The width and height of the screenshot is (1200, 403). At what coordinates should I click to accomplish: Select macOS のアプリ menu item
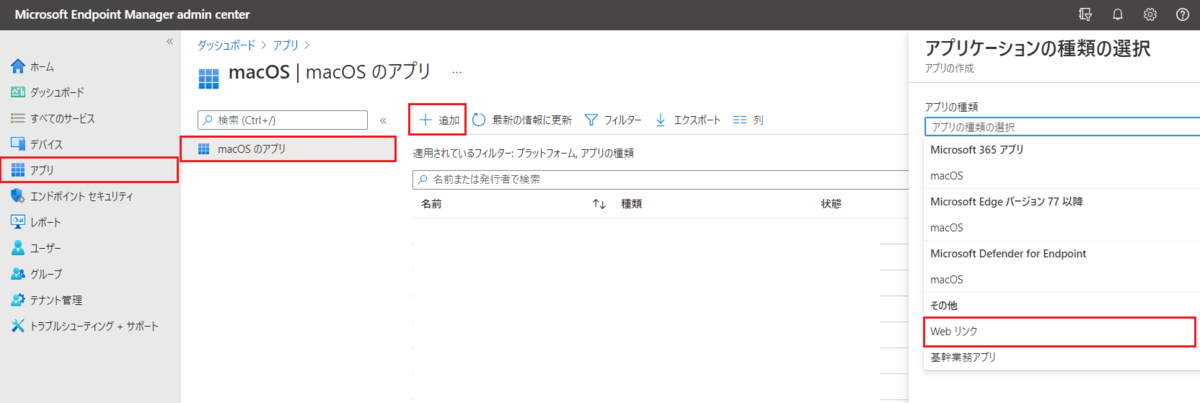288,149
